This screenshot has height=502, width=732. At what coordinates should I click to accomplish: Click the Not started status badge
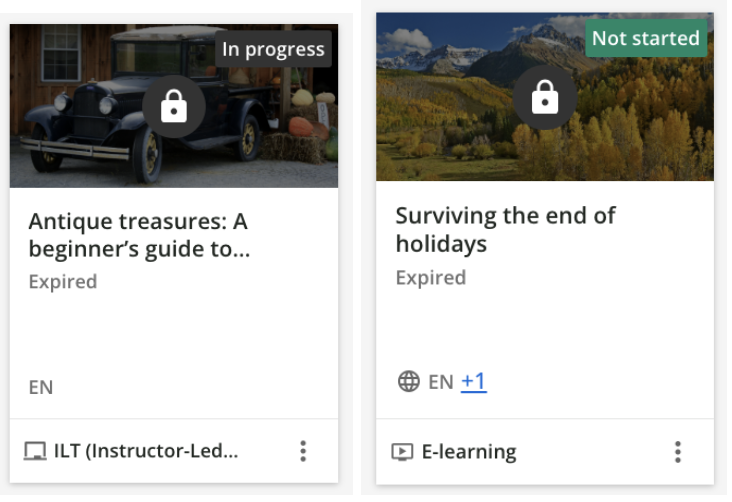click(645, 38)
